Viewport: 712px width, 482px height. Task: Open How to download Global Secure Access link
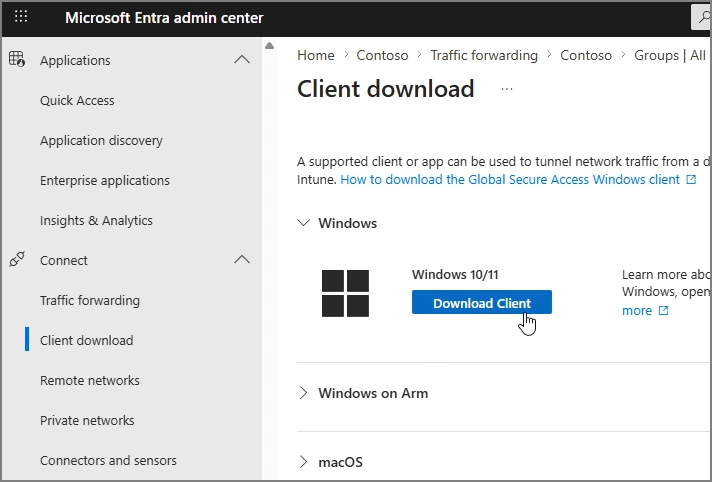(510, 179)
